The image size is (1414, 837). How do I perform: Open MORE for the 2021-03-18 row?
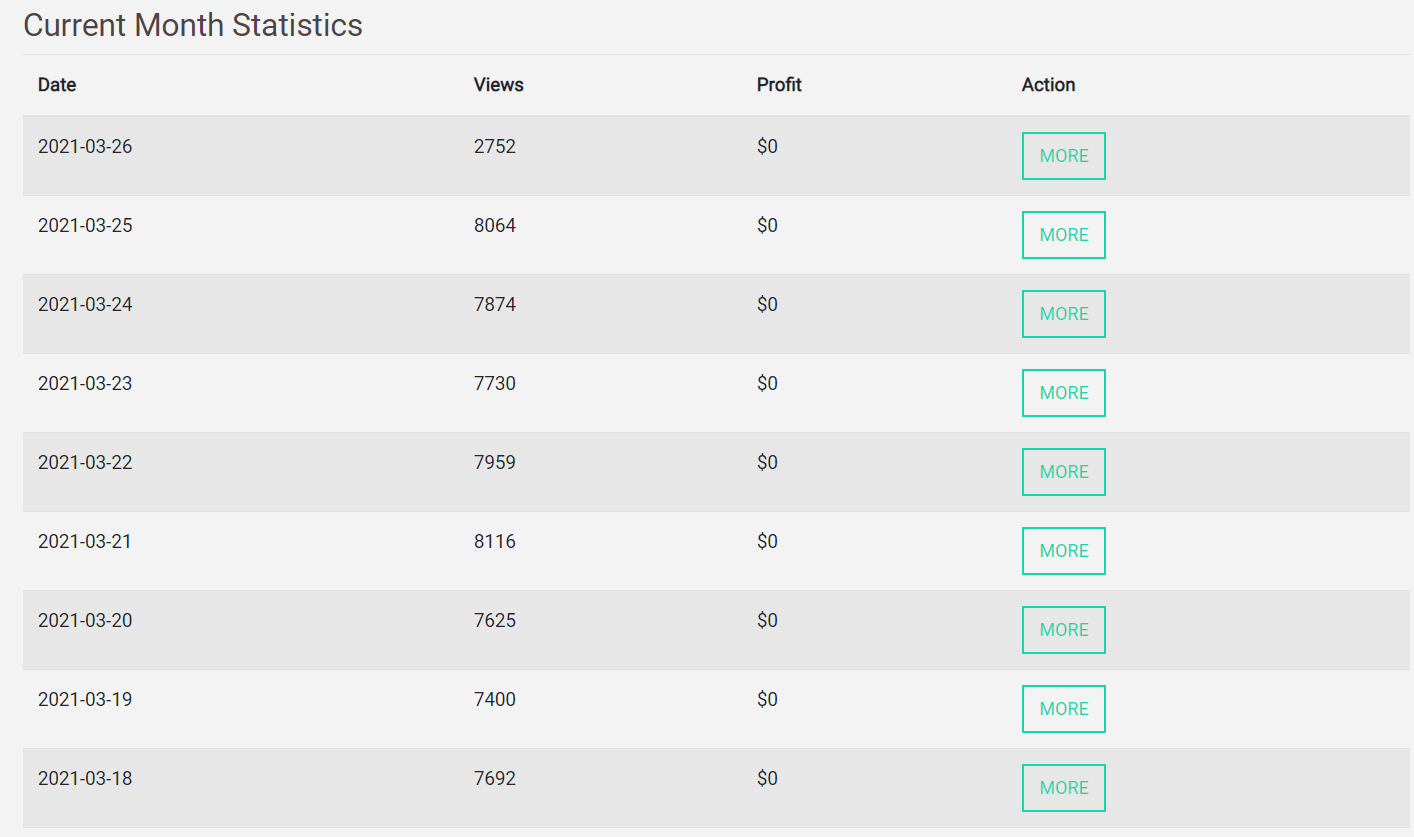click(1063, 788)
